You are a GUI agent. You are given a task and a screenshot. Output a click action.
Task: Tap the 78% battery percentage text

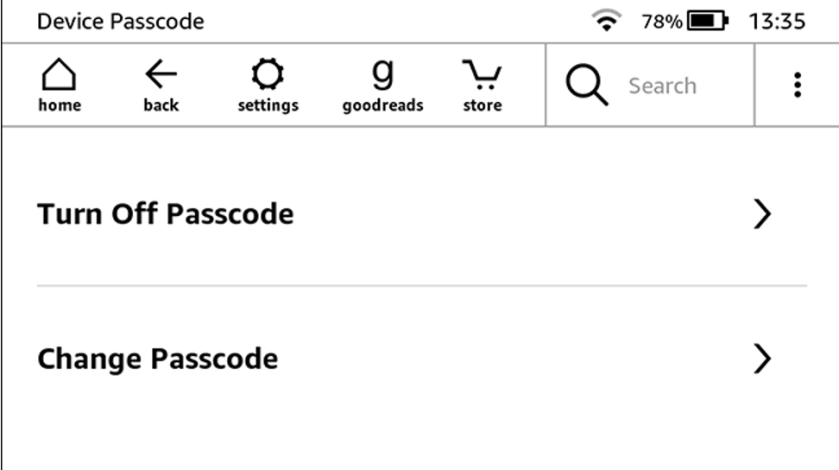pyautogui.click(x=662, y=21)
